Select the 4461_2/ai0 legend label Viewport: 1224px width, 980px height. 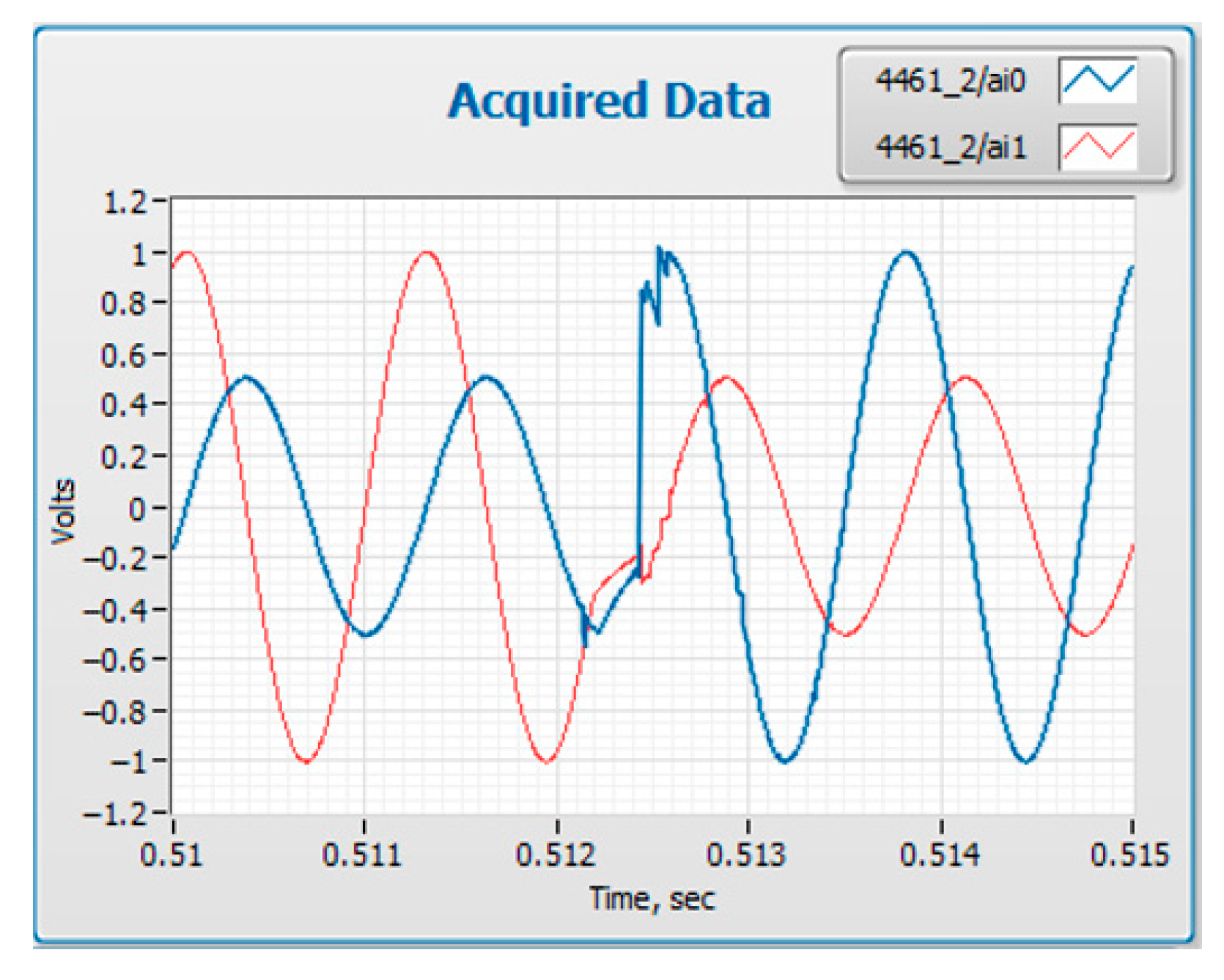(951, 80)
